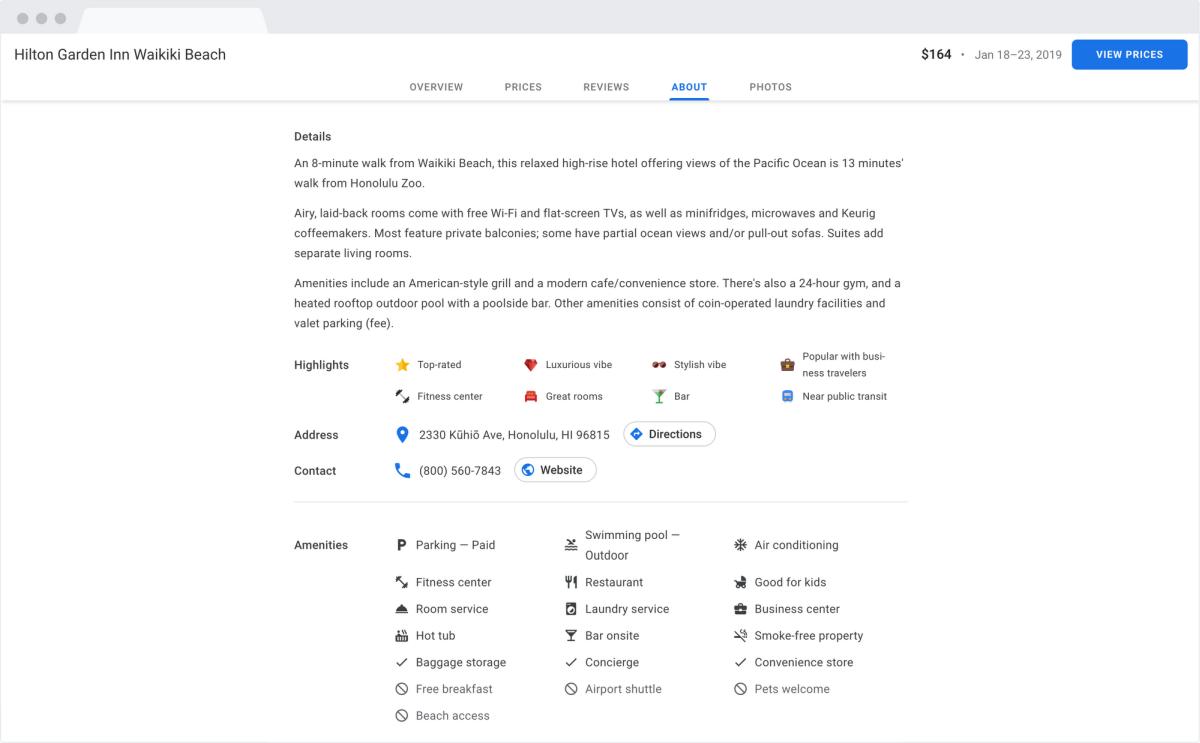Switch to the Overview tab

(436, 87)
